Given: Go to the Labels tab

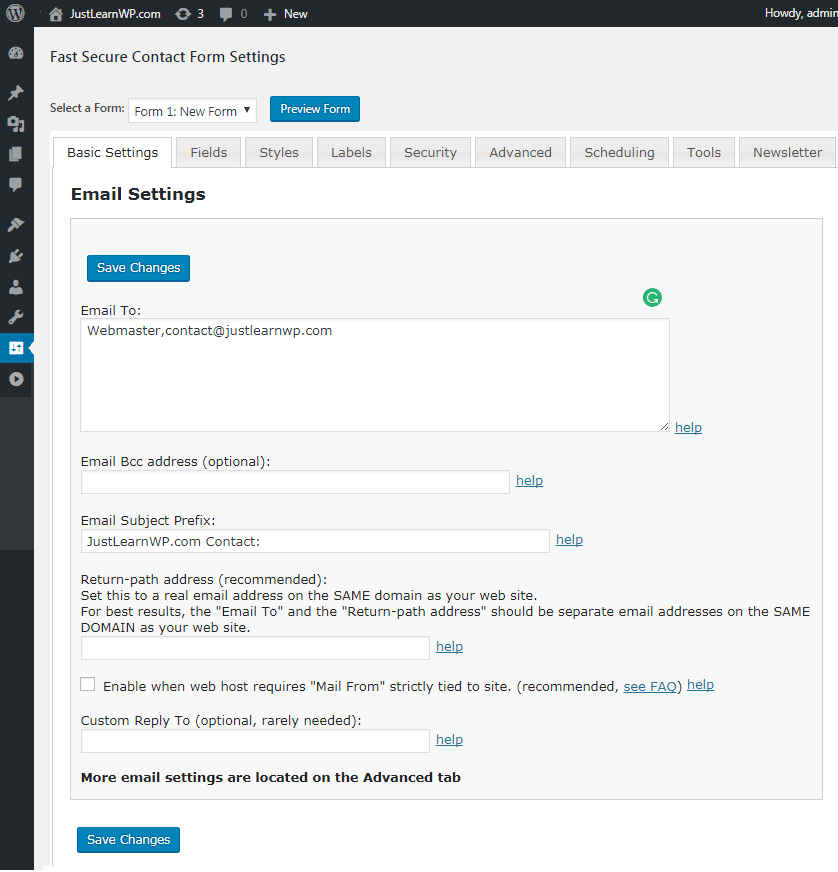Looking at the screenshot, I should [351, 152].
